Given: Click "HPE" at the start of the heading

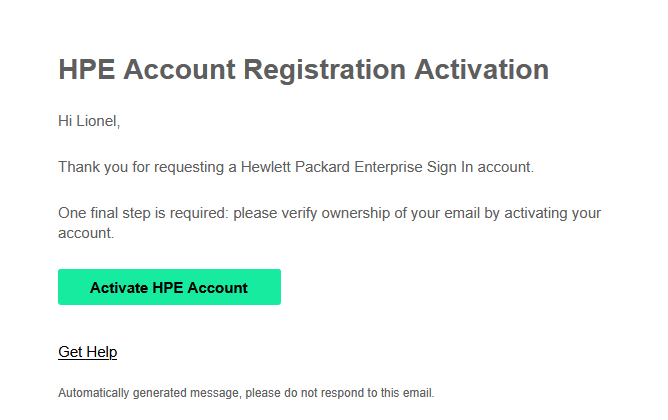Looking at the screenshot, I should 86,70.
